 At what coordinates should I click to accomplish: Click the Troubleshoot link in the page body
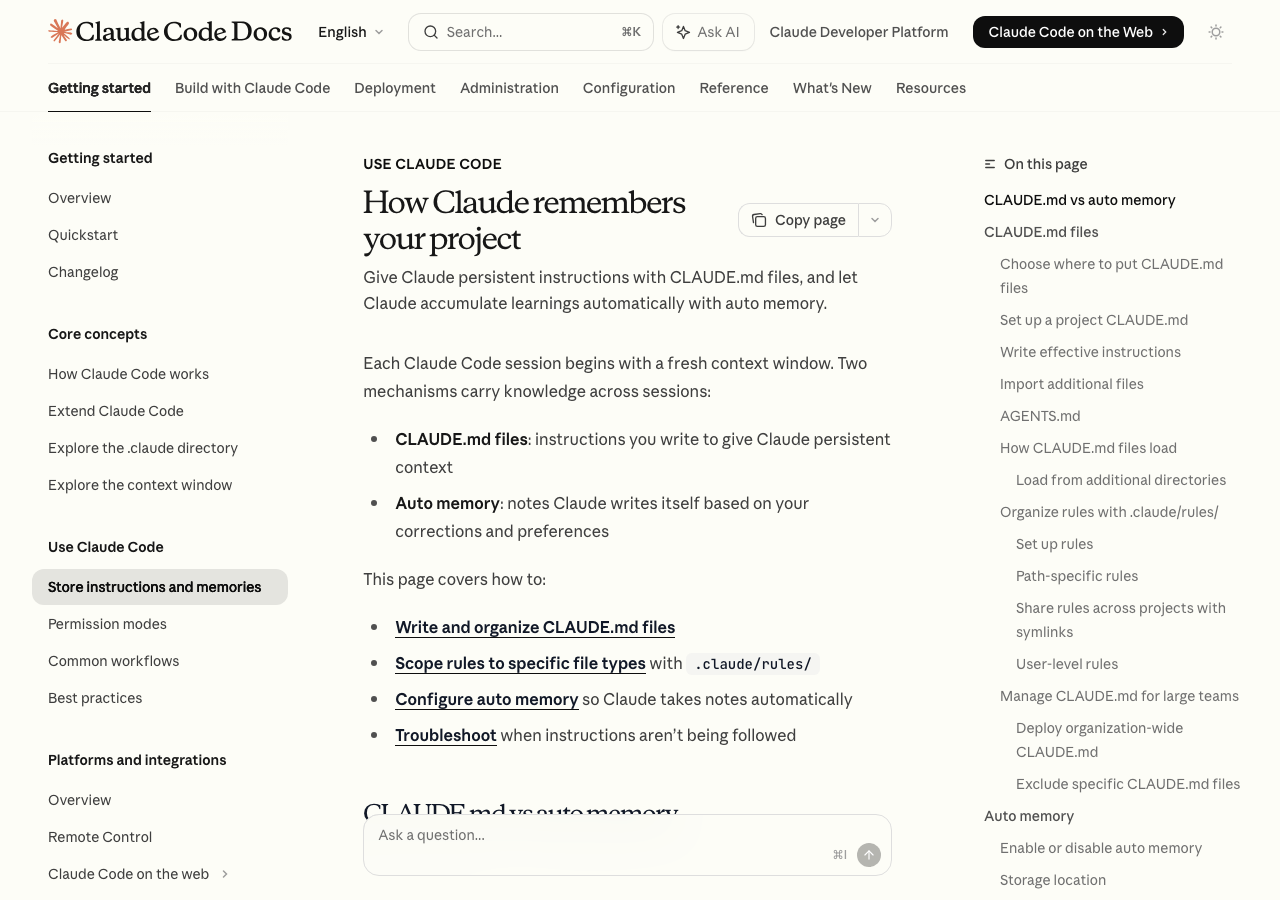(446, 735)
